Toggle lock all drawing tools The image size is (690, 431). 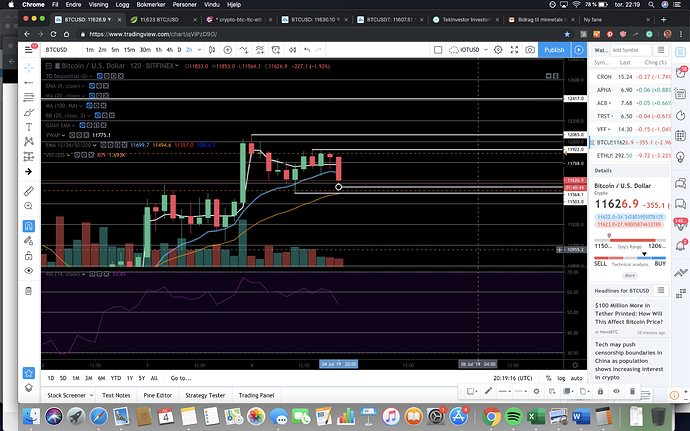(x=29, y=256)
